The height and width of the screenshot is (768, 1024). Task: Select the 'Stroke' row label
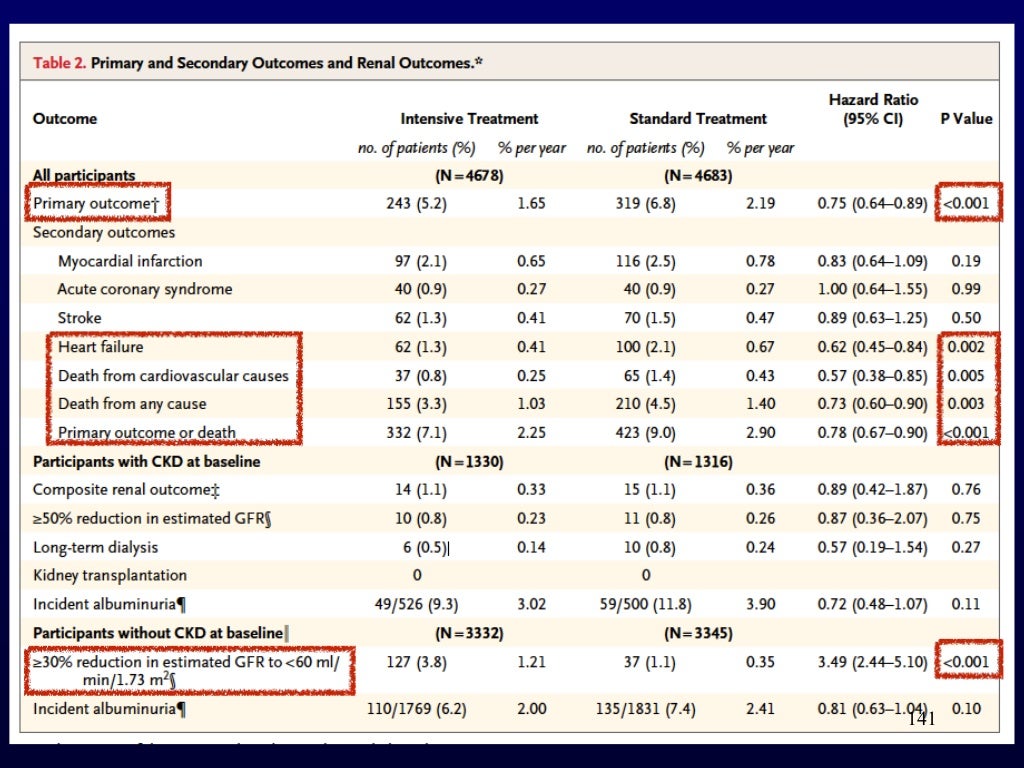(79, 318)
